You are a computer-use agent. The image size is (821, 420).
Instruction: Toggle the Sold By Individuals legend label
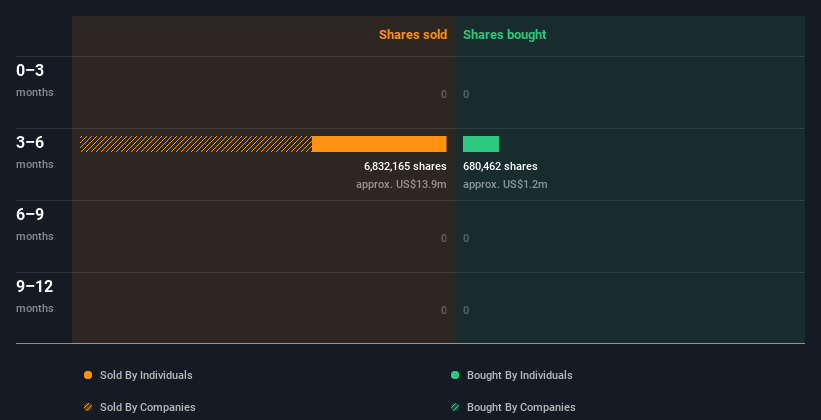pos(146,375)
